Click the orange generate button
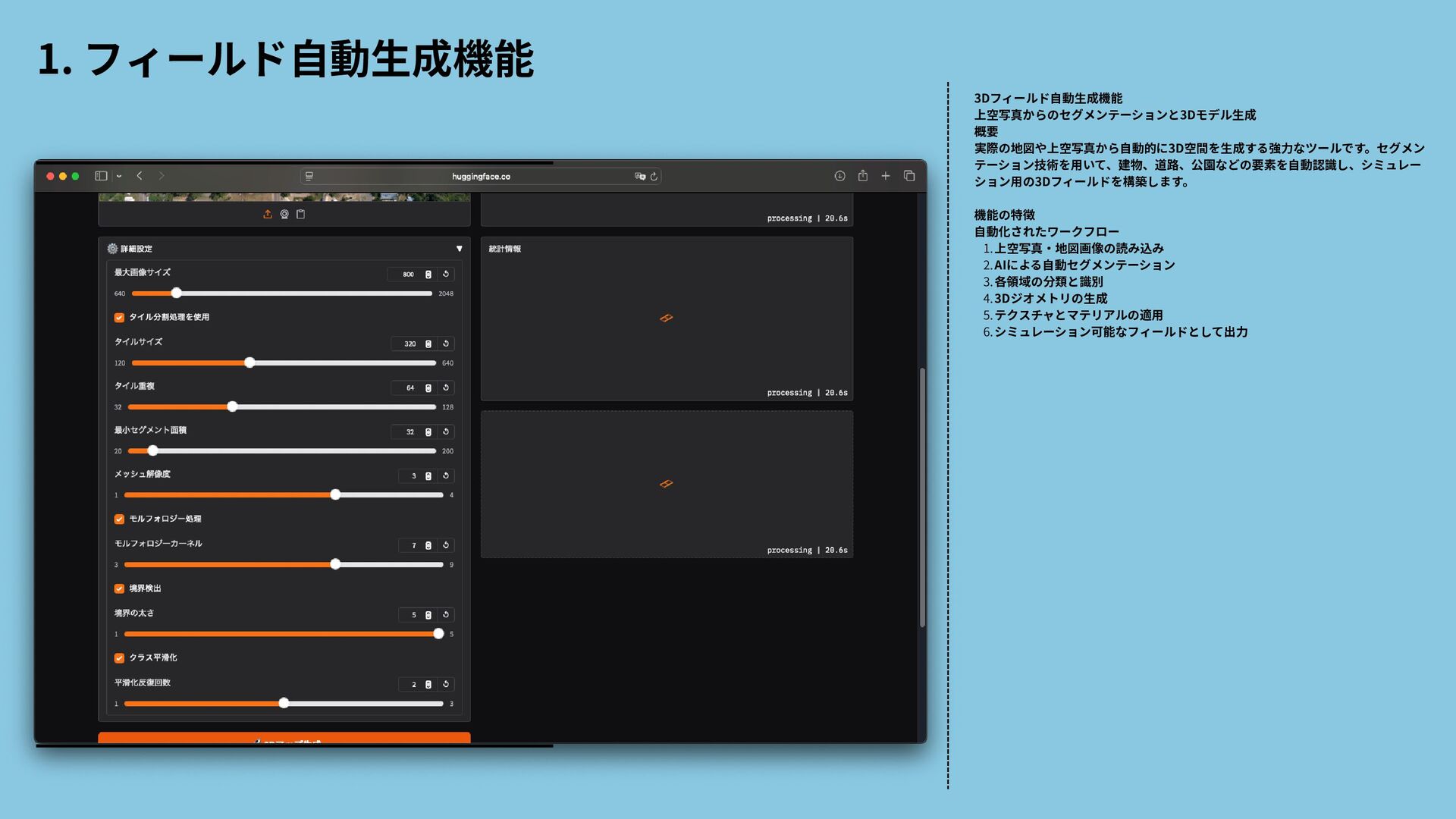Image resolution: width=1456 pixels, height=819 pixels. coord(284,738)
